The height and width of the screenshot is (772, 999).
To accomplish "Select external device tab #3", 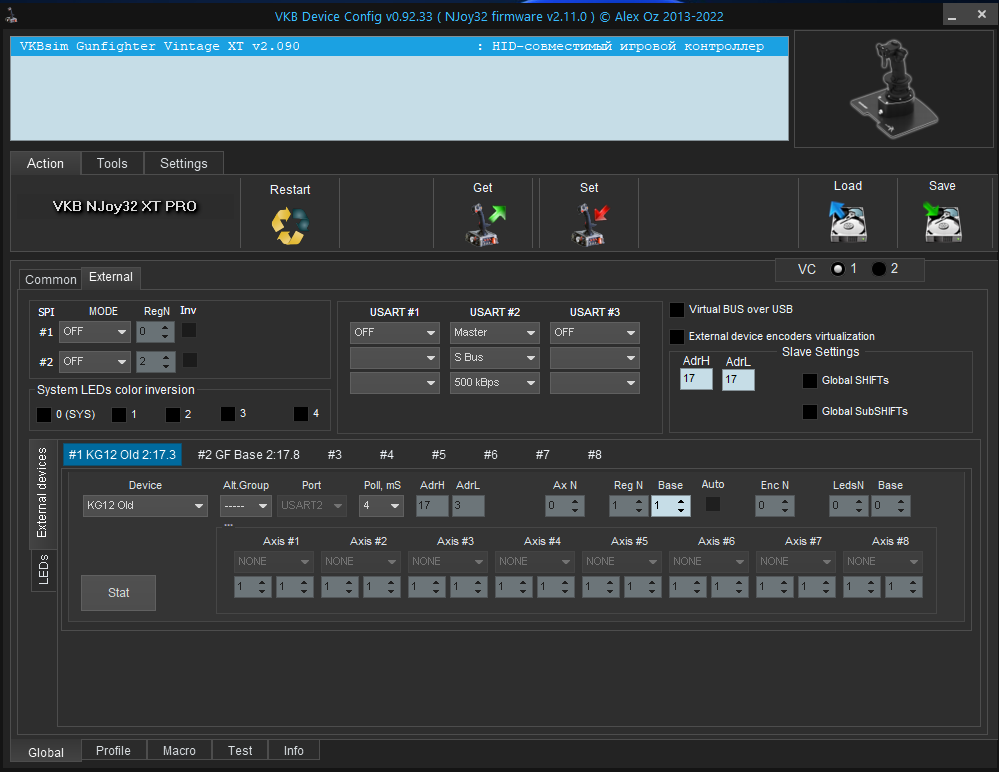I will click(x=334, y=455).
